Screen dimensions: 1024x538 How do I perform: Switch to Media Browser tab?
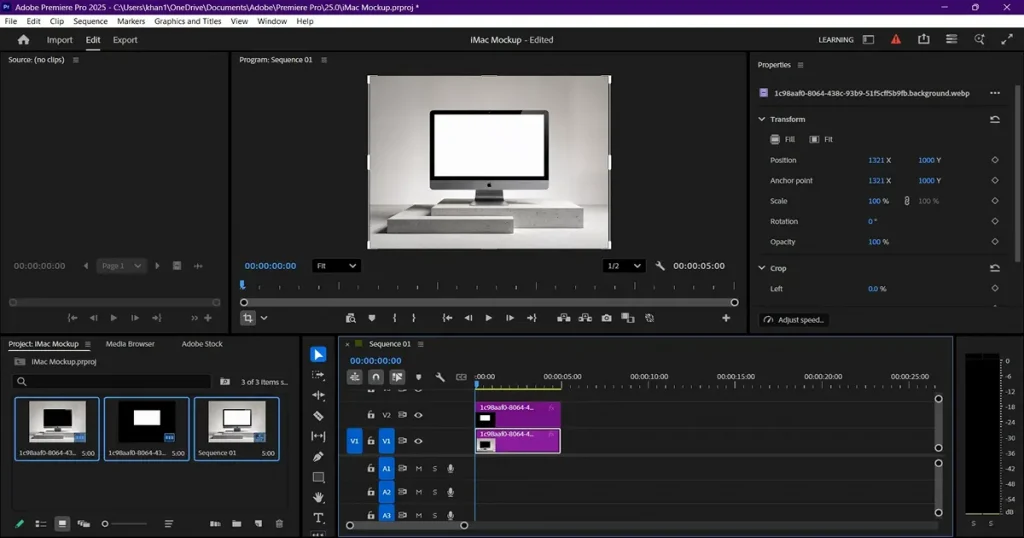click(x=130, y=344)
